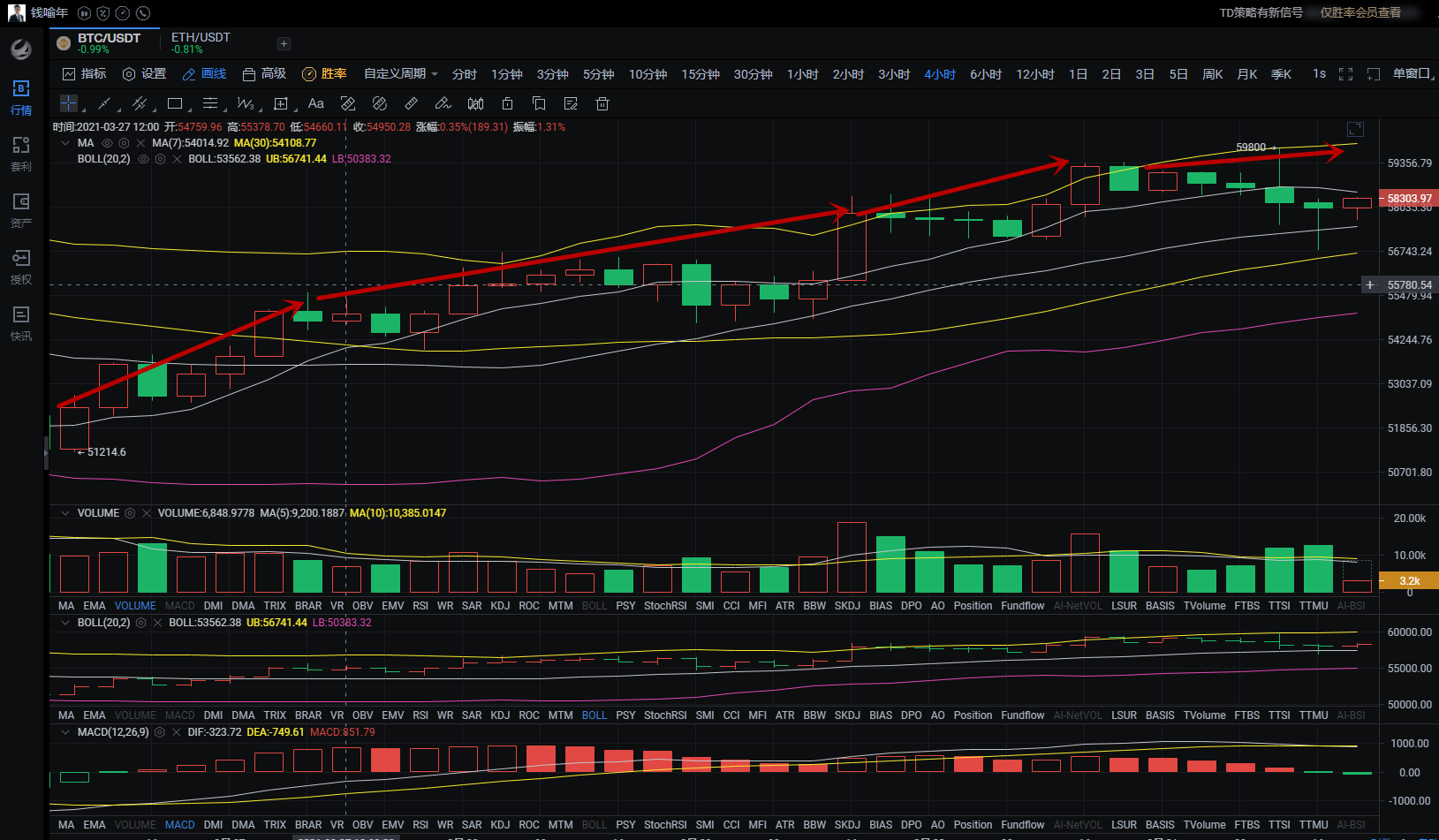
Task: Select the ruler measurement tool
Action: click(x=411, y=103)
